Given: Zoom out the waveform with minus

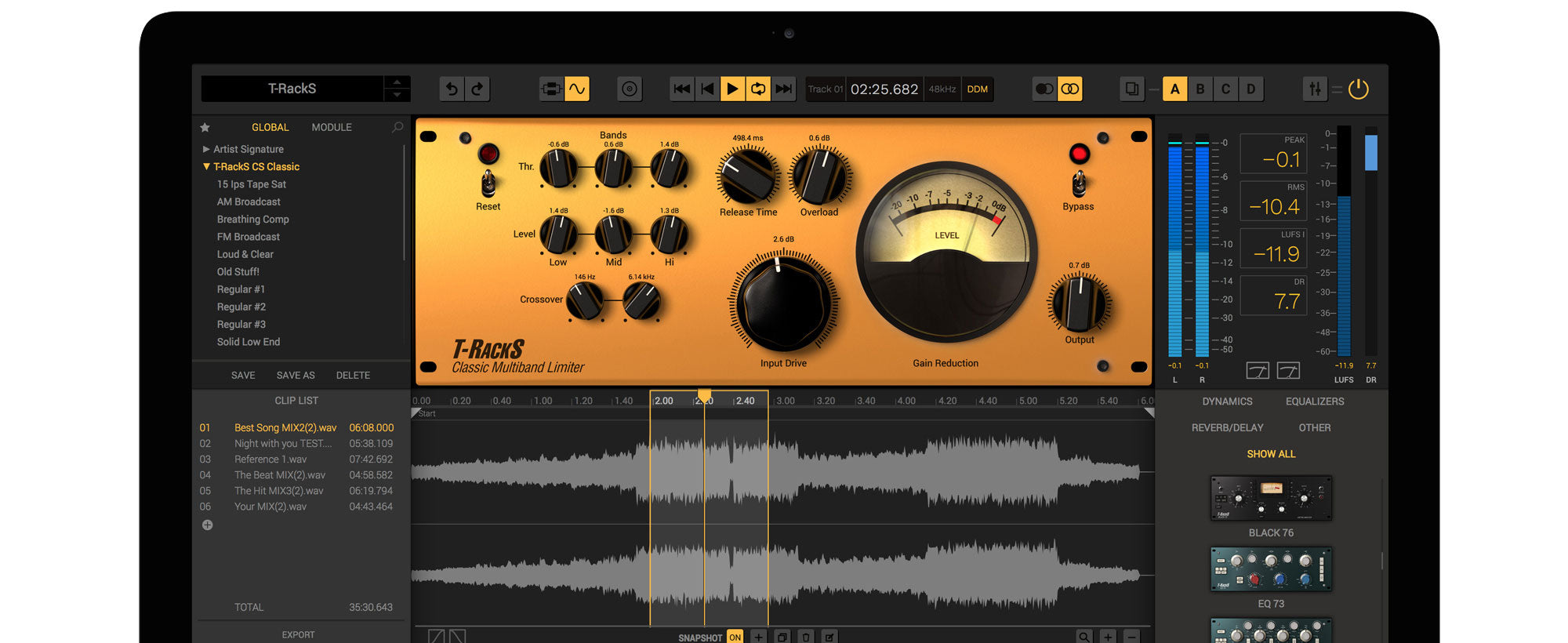Looking at the screenshot, I should coord(1131,637).
